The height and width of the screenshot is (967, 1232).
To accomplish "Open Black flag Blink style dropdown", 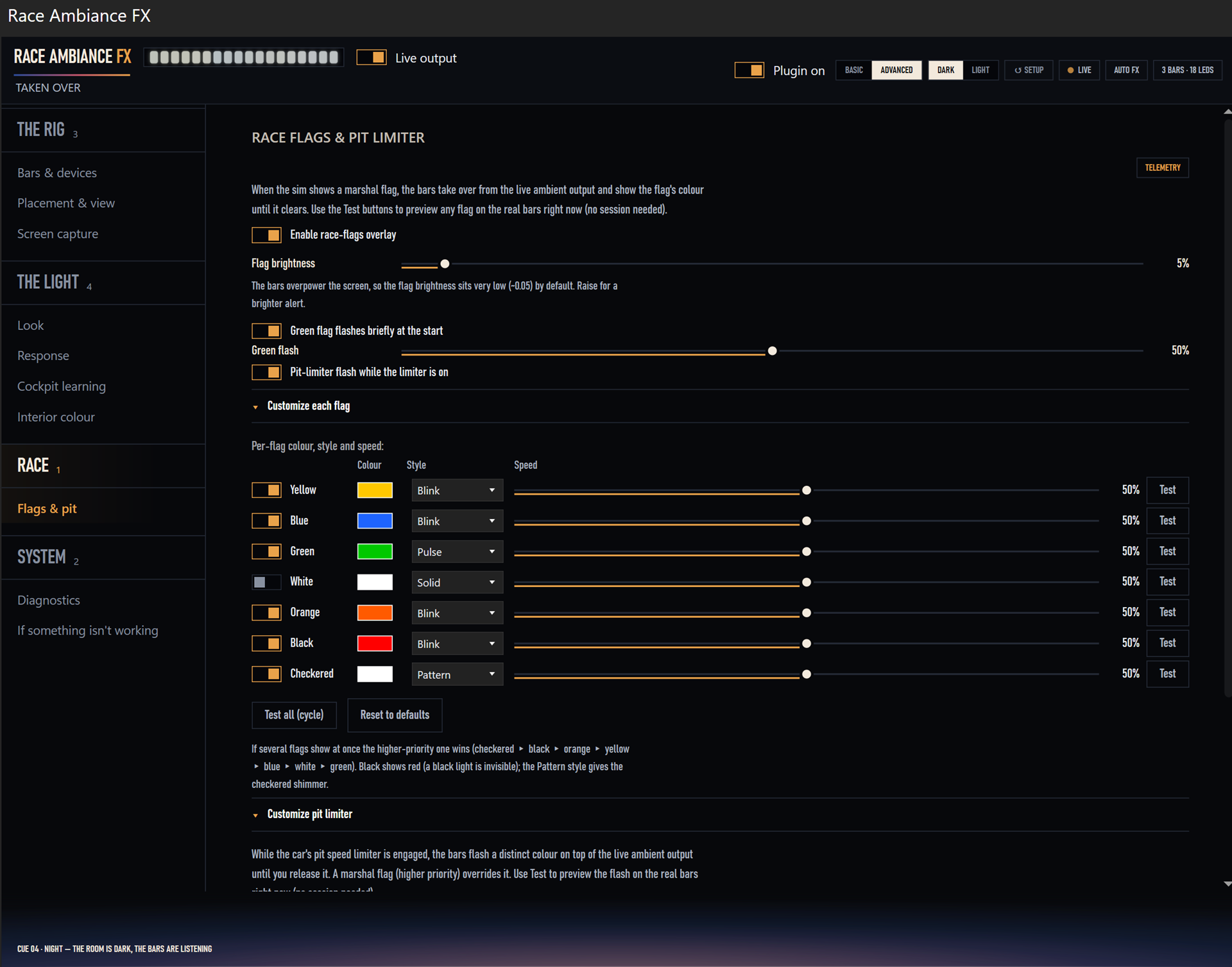I will click(457, 644).
